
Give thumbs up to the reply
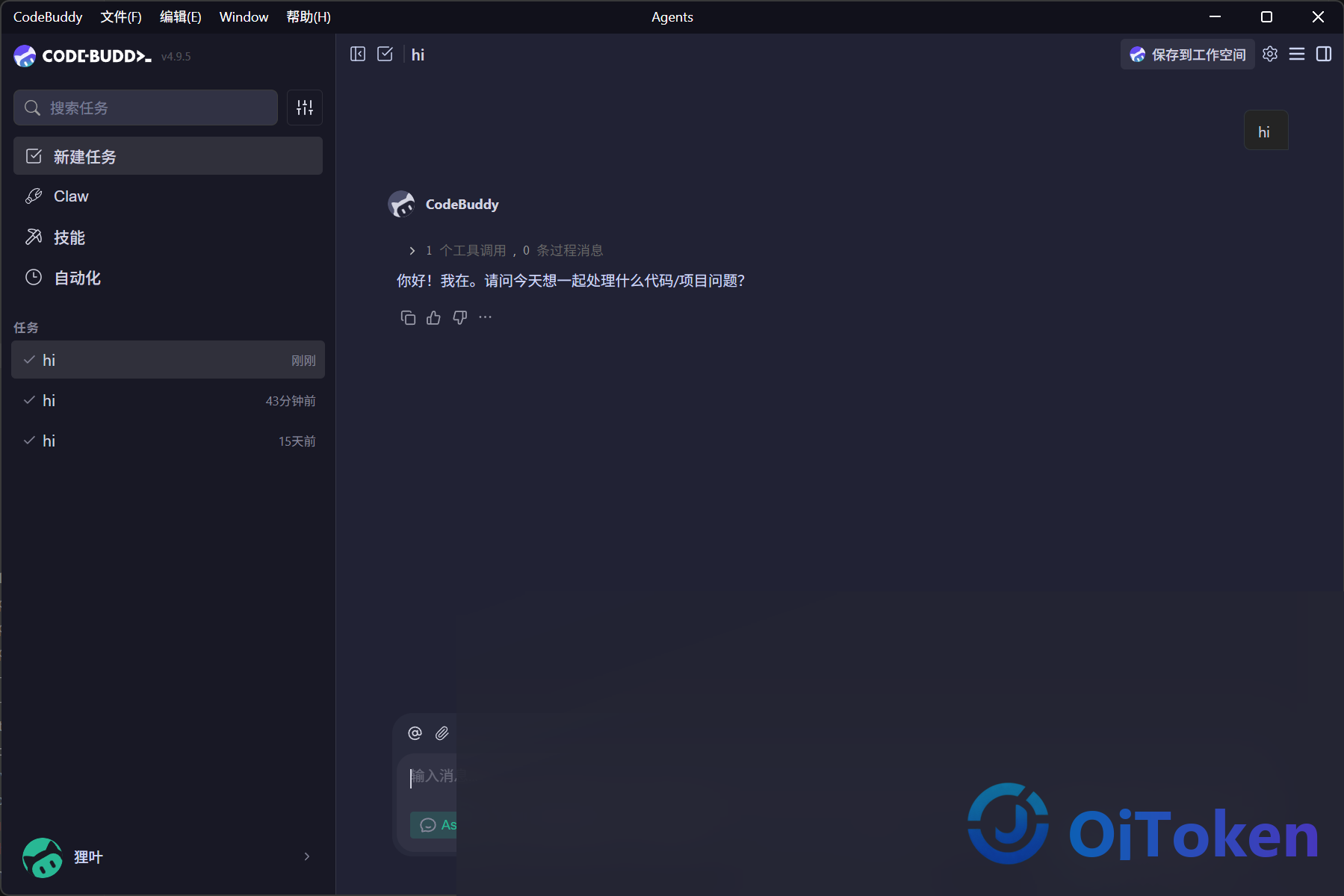(x=433, y=318)
